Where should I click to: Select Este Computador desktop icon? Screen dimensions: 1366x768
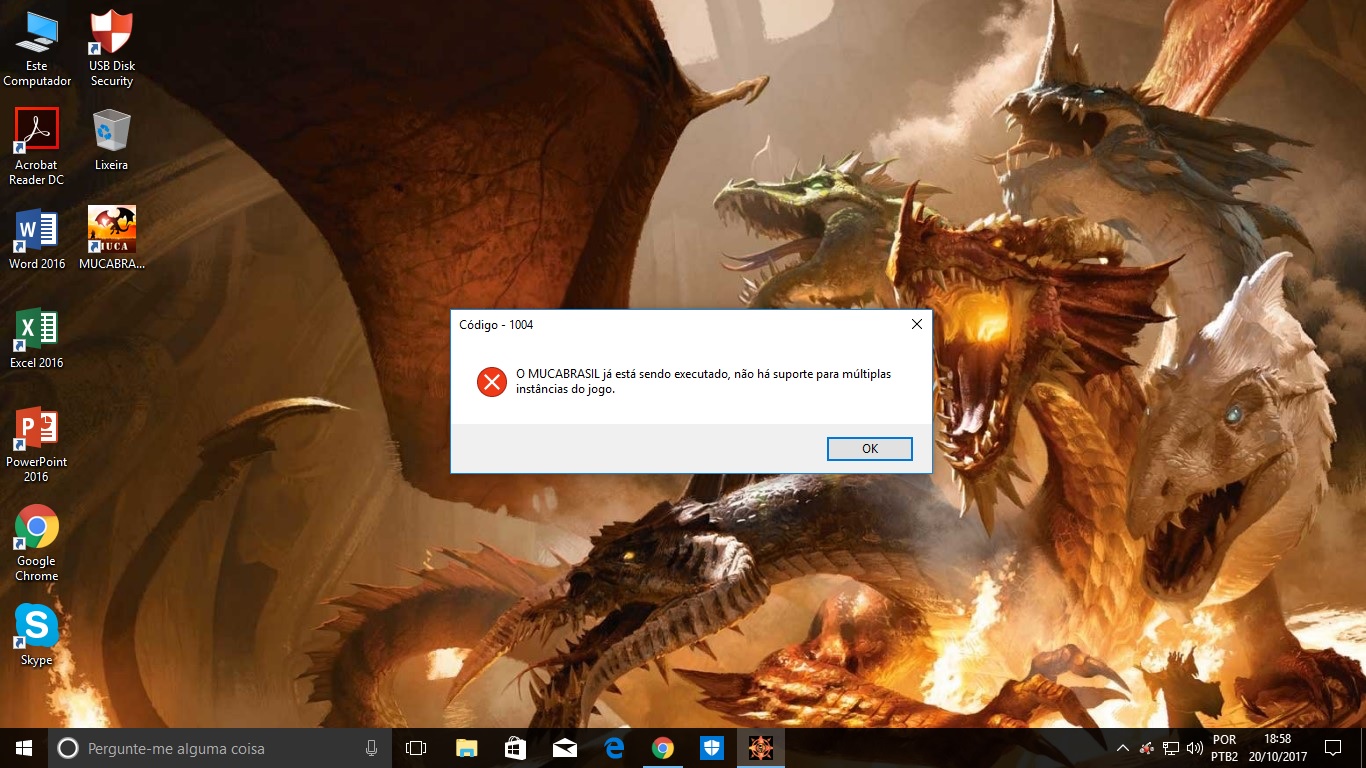37,35
